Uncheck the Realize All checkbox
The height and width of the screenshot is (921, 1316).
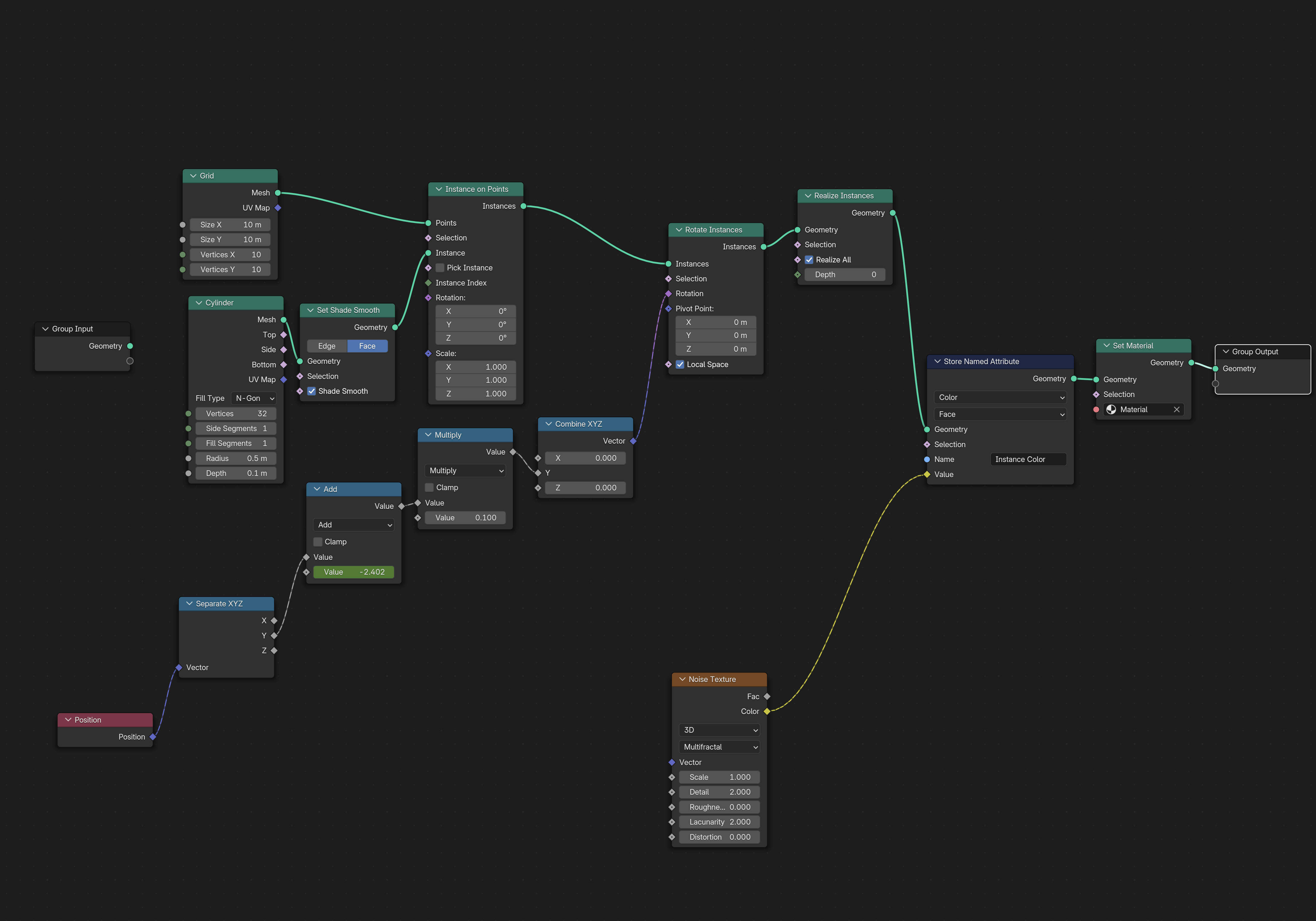809,260
